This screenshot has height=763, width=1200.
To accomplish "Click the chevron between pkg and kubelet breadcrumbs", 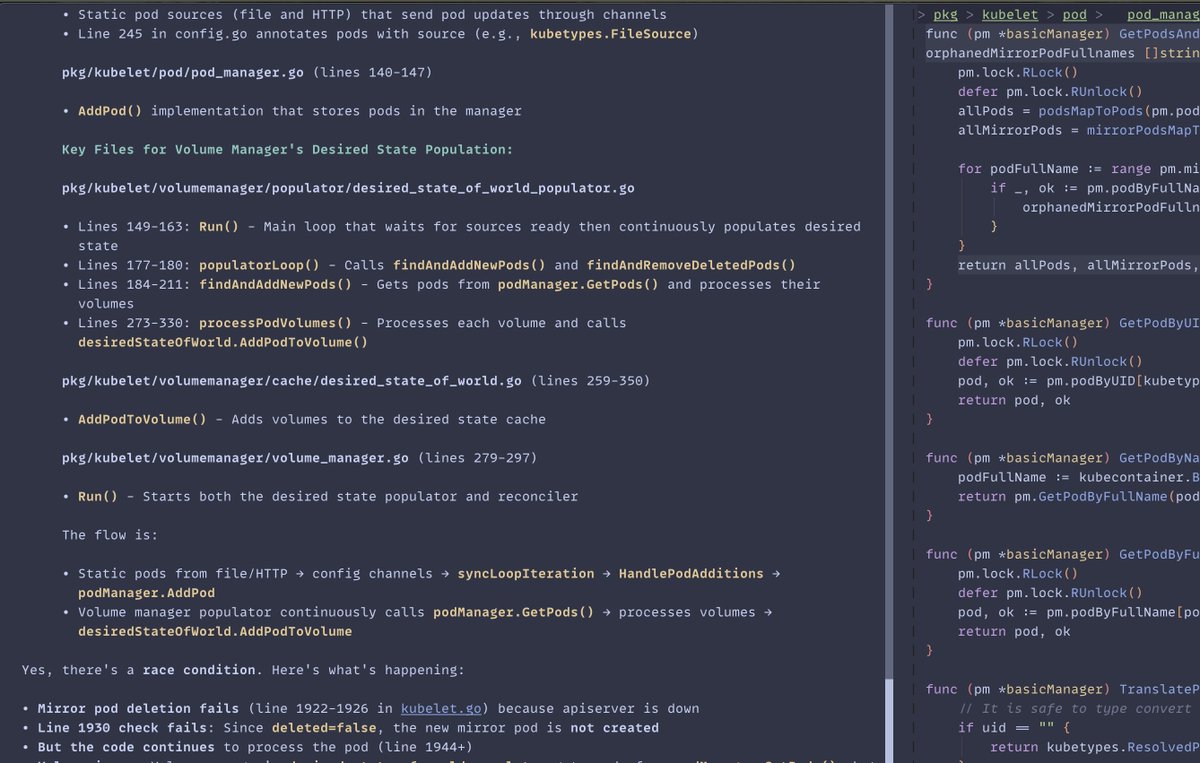I will [x=970, y=15].
